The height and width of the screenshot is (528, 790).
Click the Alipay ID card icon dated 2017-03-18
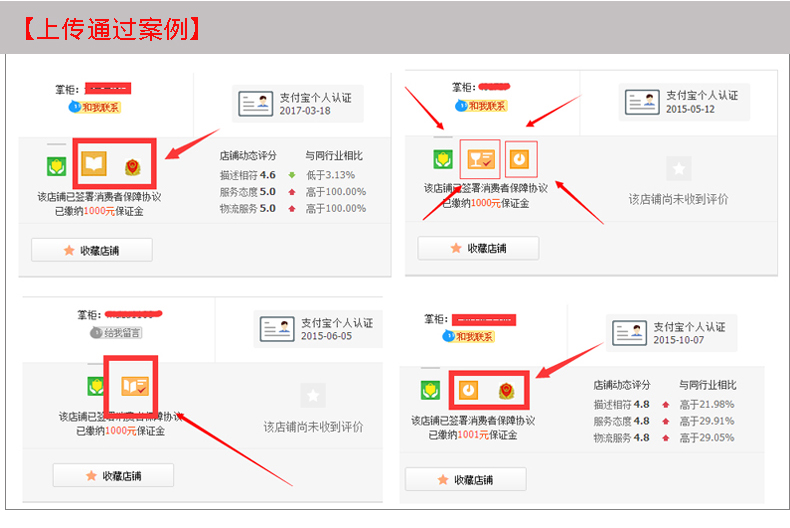(255, 104)
